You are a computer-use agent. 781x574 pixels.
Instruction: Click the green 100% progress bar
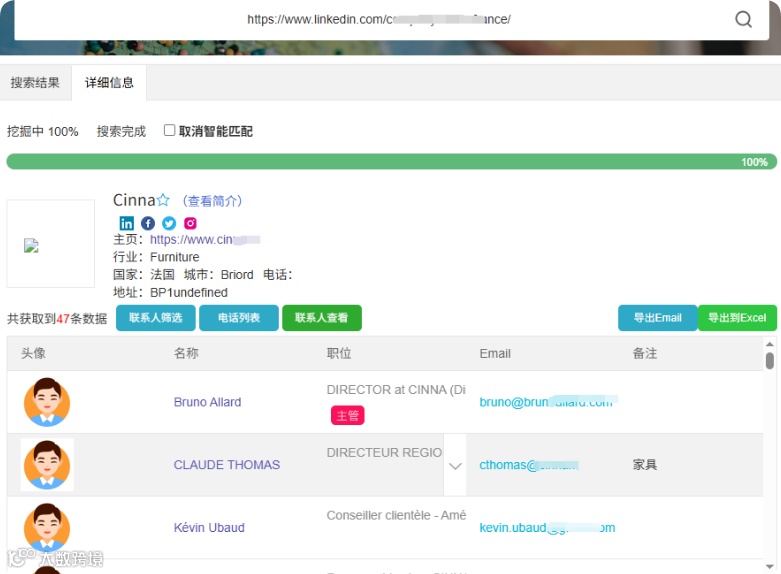(391, 161)
